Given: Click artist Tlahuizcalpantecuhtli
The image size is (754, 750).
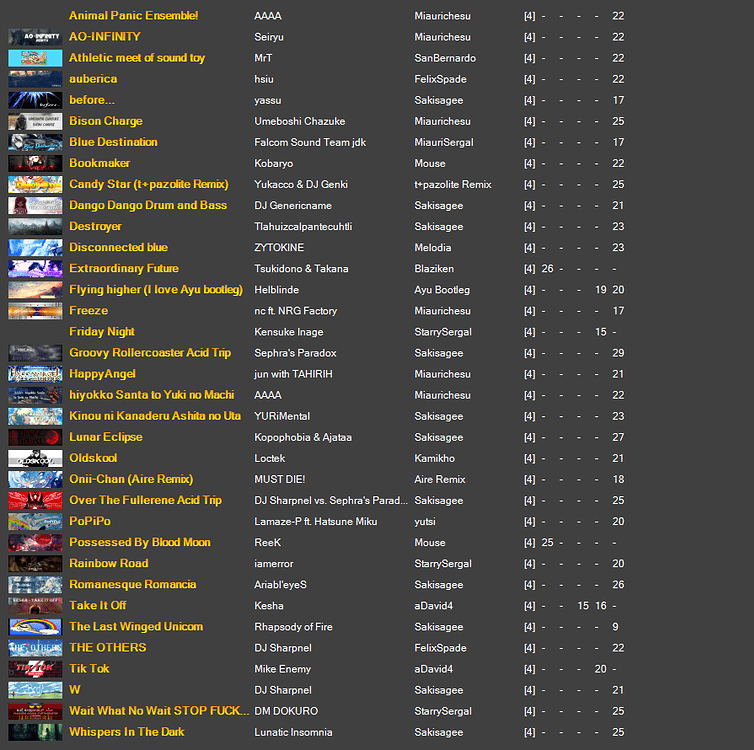Looking at the screenshot, I should (x=303, y=227).
